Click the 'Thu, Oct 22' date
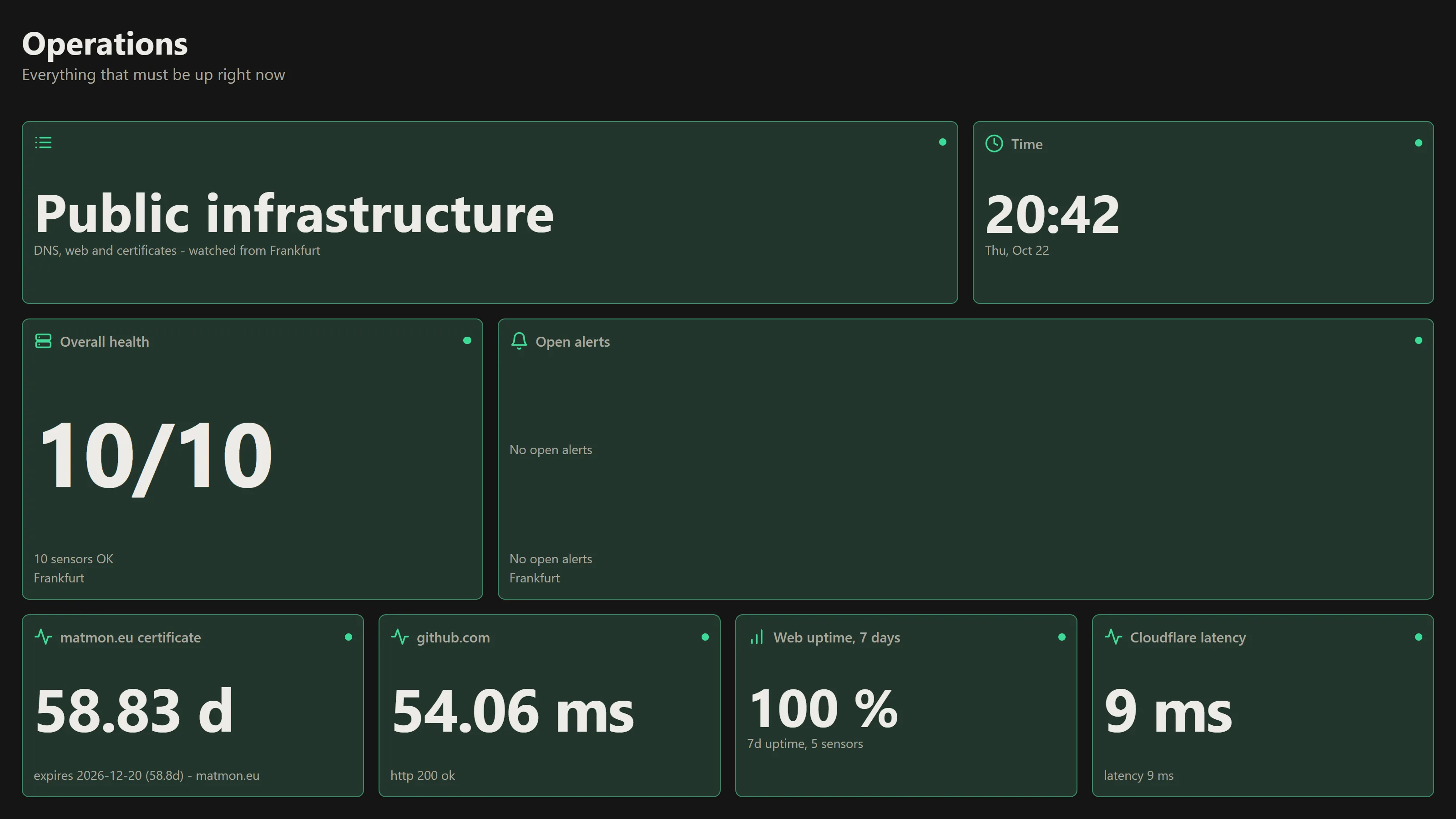Image resolution: width=1456 pixels, height=819 pixels. pyautogui.click(x=1017, y=250)
